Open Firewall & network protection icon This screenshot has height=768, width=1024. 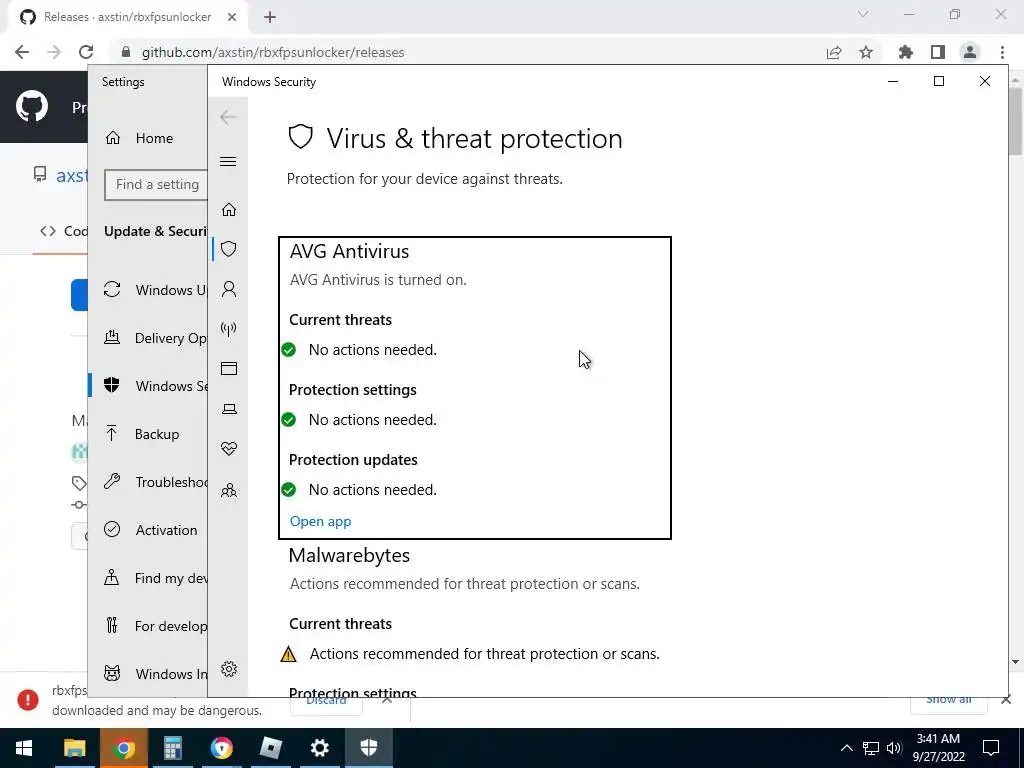click(229, 328)
